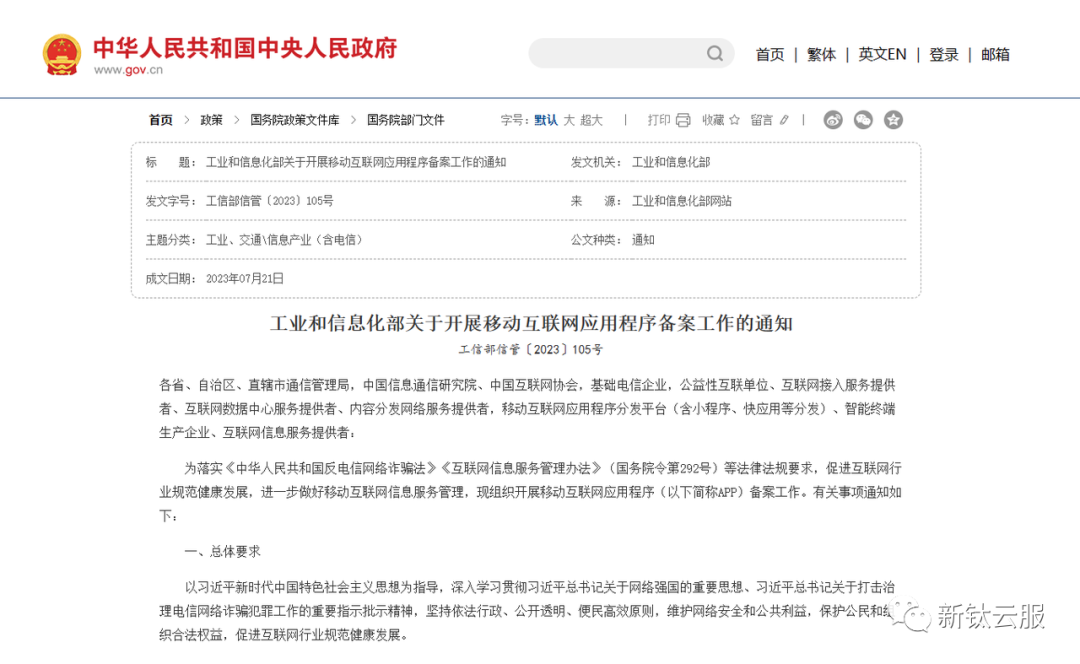Click the pencil icon beside 留言
Screen dimensions: 1080x664
[x=783, y=119]
